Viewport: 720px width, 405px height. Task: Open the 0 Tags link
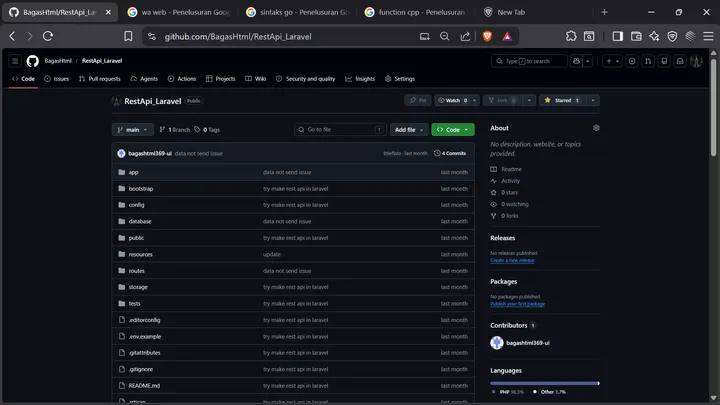(x=207, y=130)
